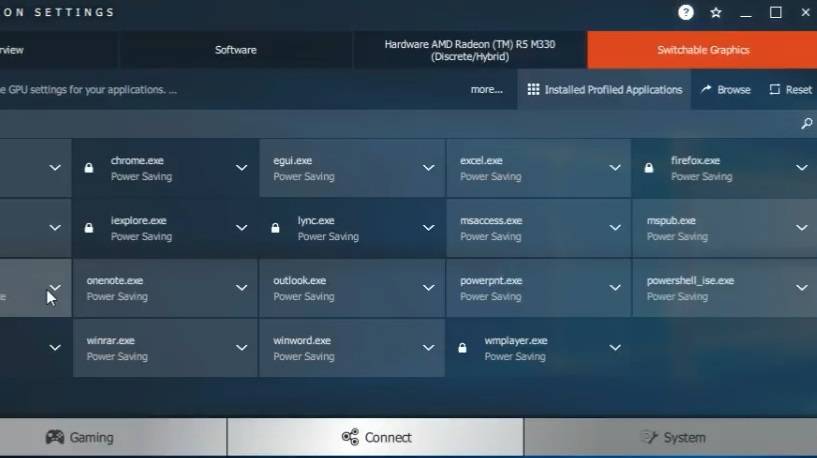Image resolution: width=817 pixels, height=458 pixels.
Task: Expand excel.exe graphics mode dropdown
Action: point(615,168)
